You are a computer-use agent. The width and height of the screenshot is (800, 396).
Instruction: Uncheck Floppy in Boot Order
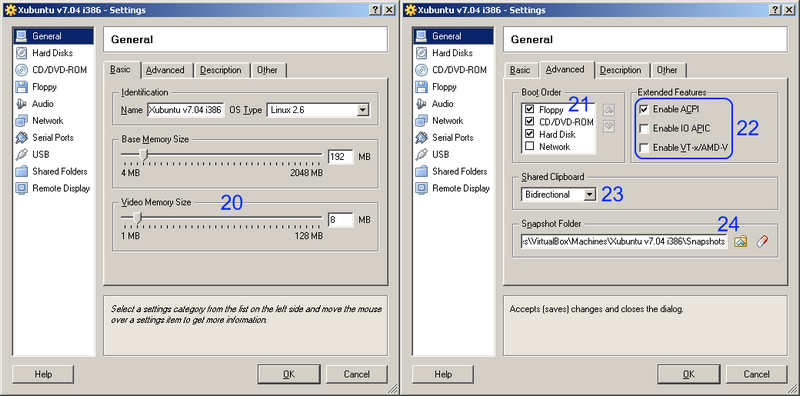click(x=529, y=109)
